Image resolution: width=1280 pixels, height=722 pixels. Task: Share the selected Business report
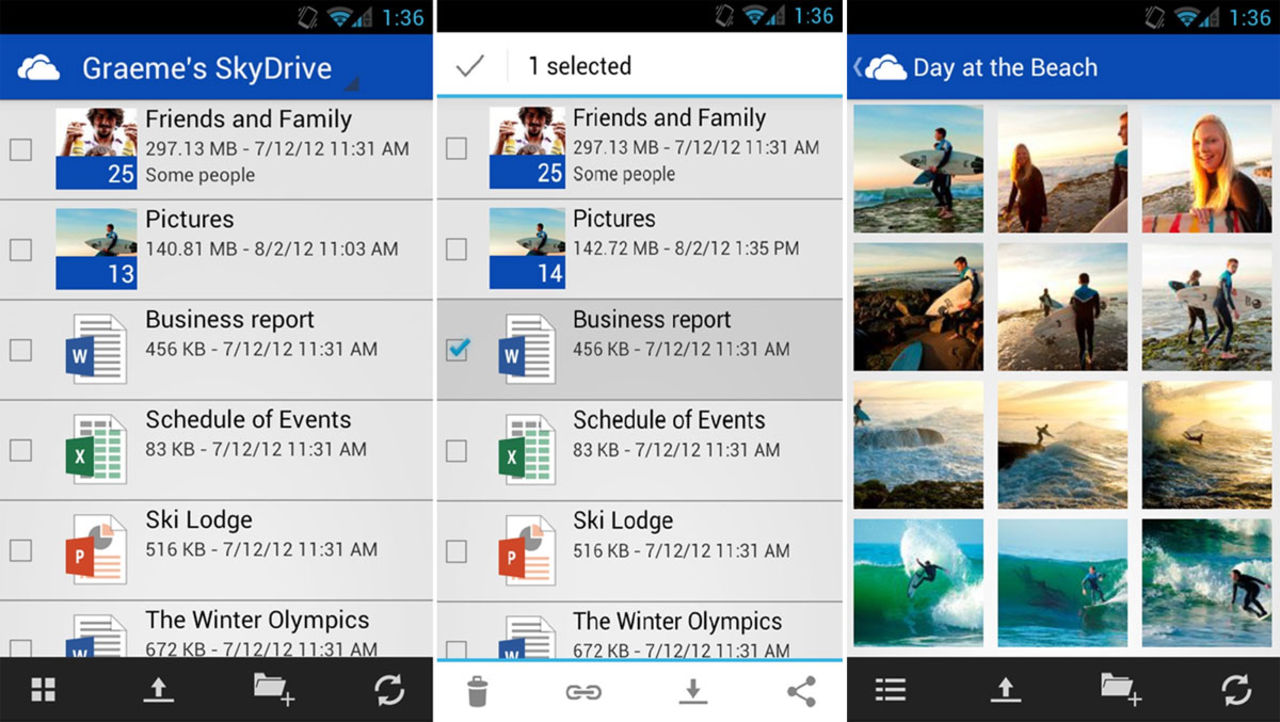coord(800,689)
